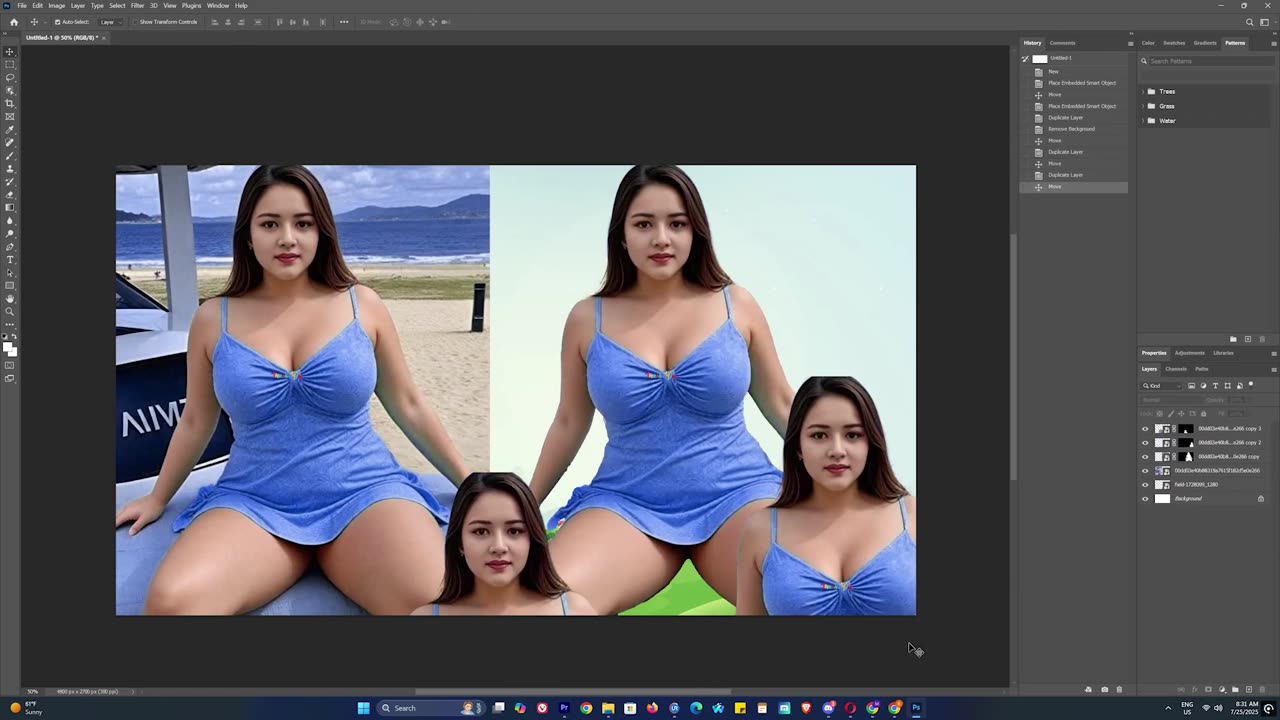Select the Clone Stamp tool
Image resolution: width=1280 pixels, height=720 pixels.
pos(10,169)
